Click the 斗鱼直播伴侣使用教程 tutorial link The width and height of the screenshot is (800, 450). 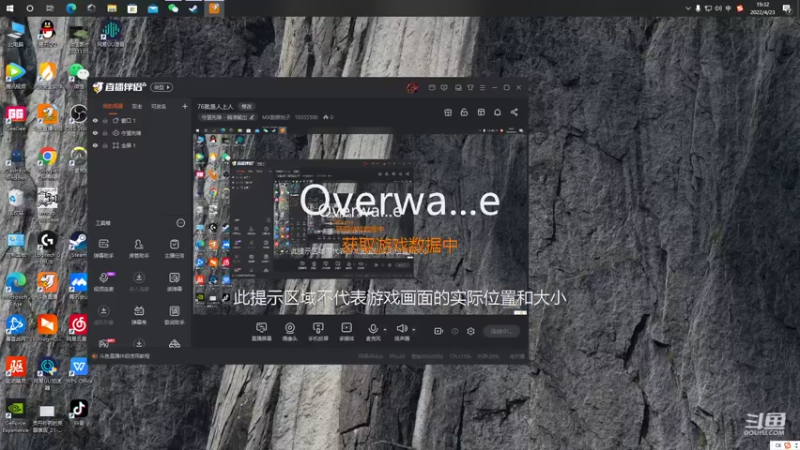124,356
